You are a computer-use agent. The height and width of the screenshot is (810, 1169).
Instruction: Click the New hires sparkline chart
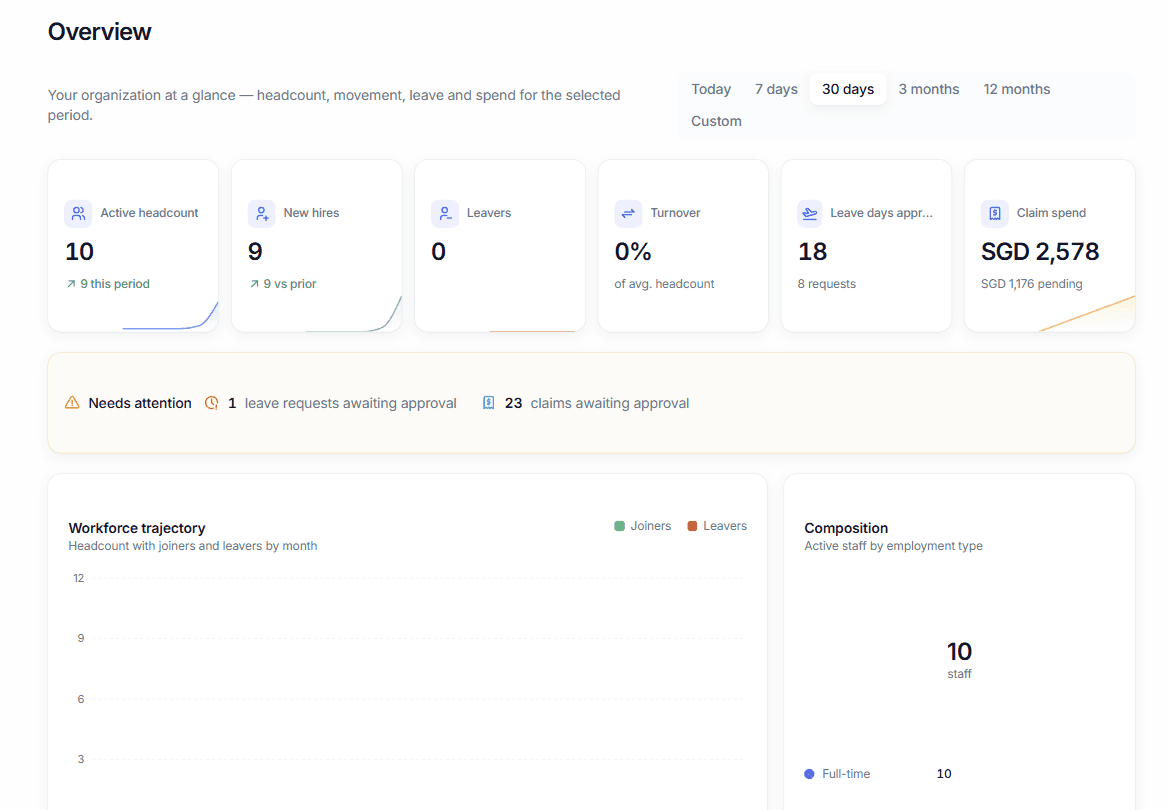click(x=353, y=314)
